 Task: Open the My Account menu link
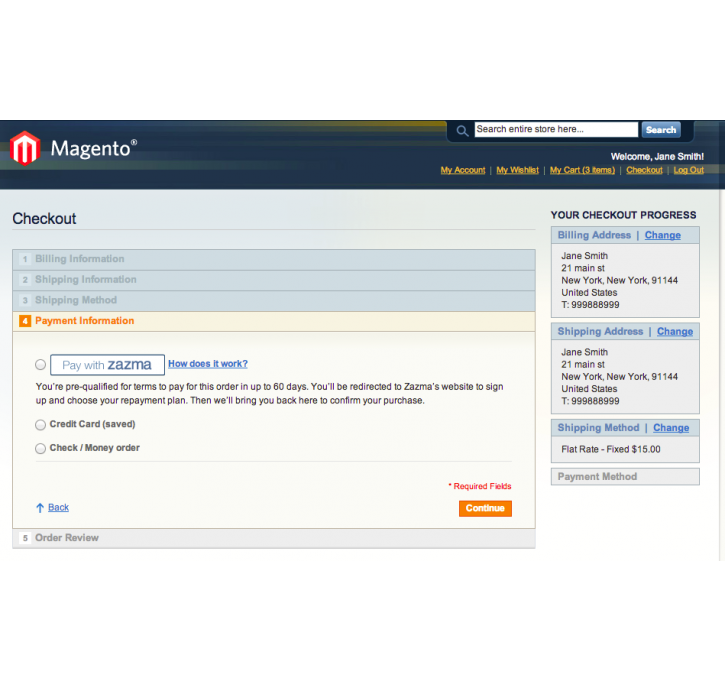(x=462, y=171)
